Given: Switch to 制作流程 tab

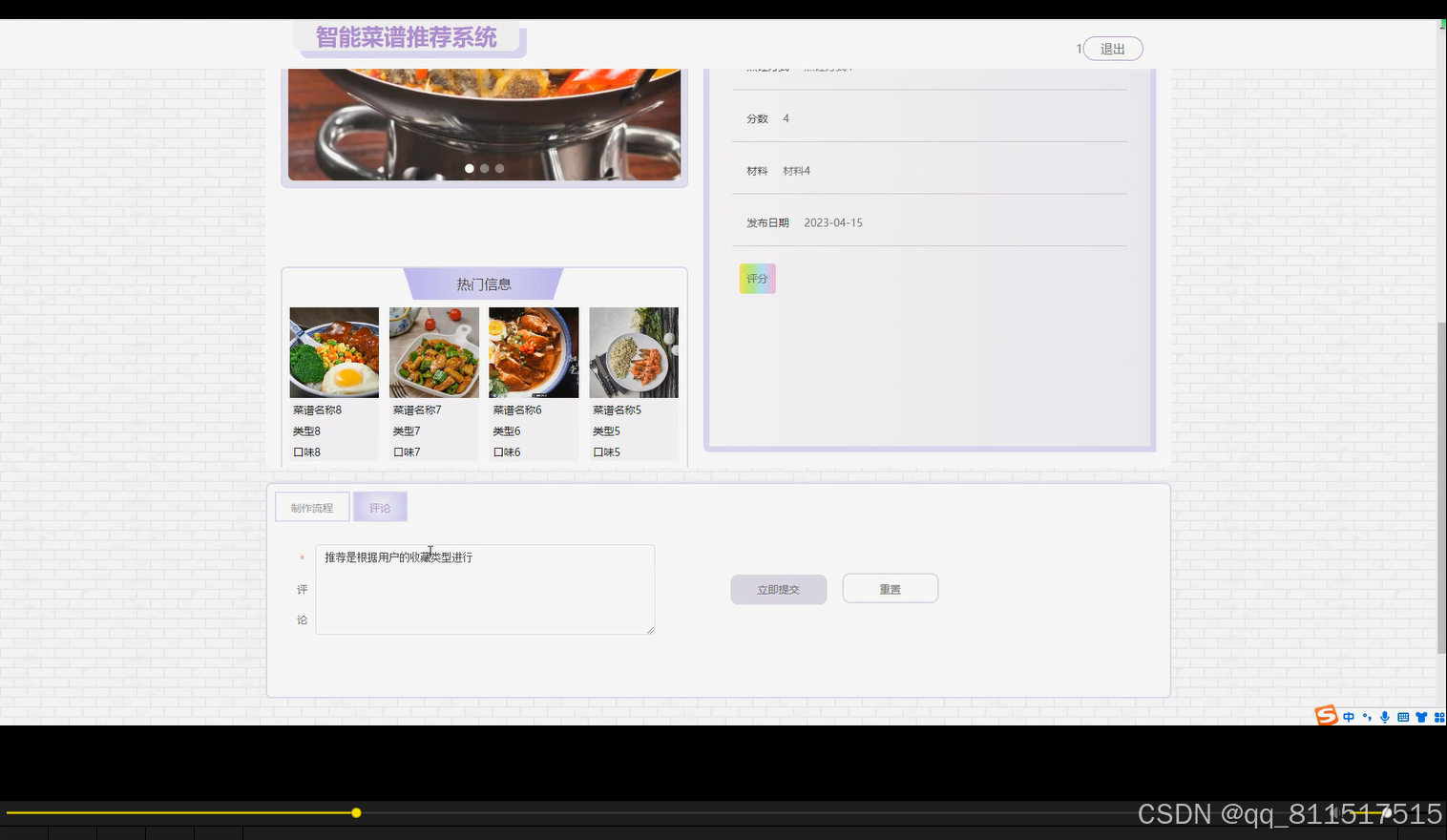Looking at the screenshot, I should click(312, 507).
